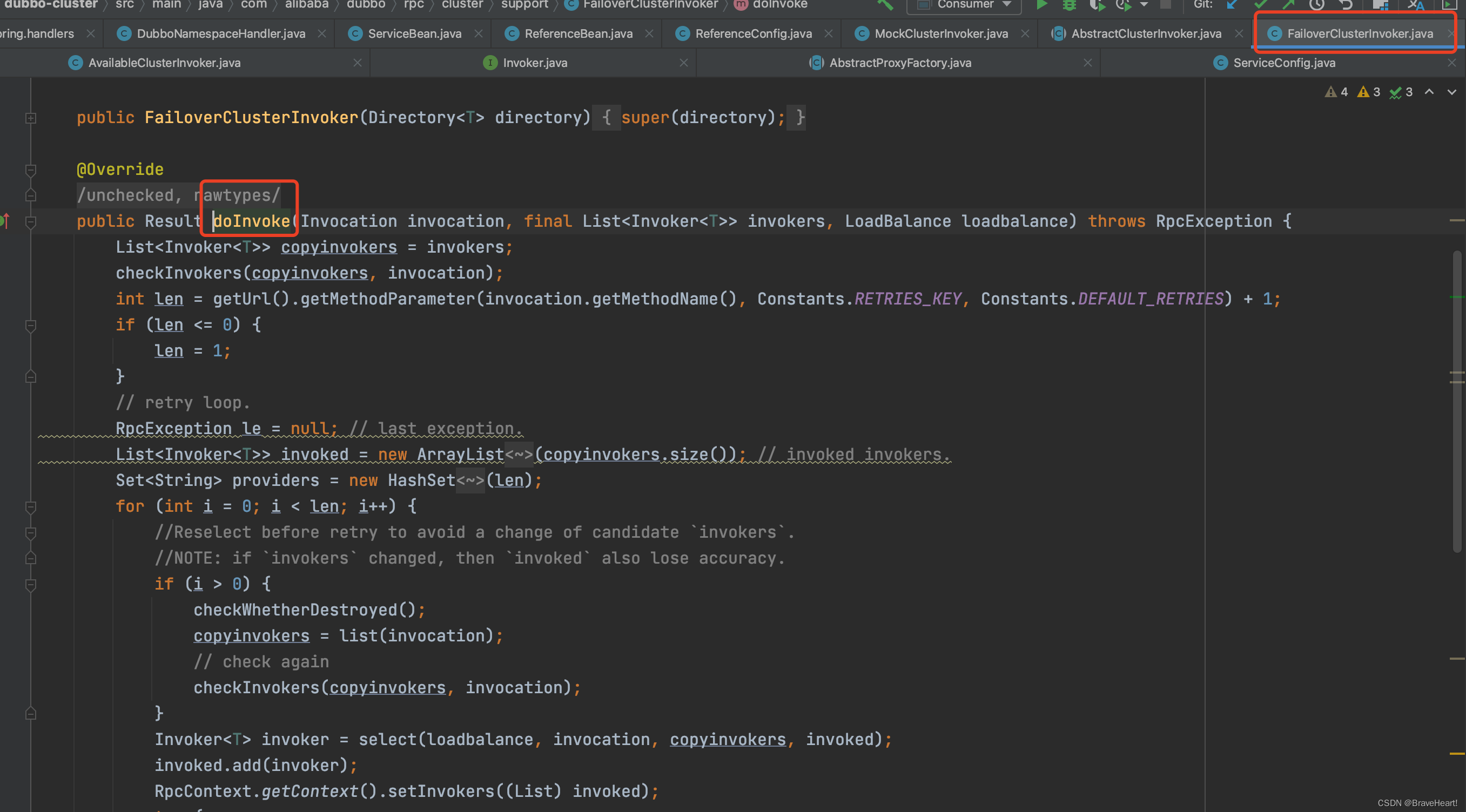Update project via blue Git arrow
This screenshot has width=1466, height=812.
pyautogui.click(x=1232, y=4)
